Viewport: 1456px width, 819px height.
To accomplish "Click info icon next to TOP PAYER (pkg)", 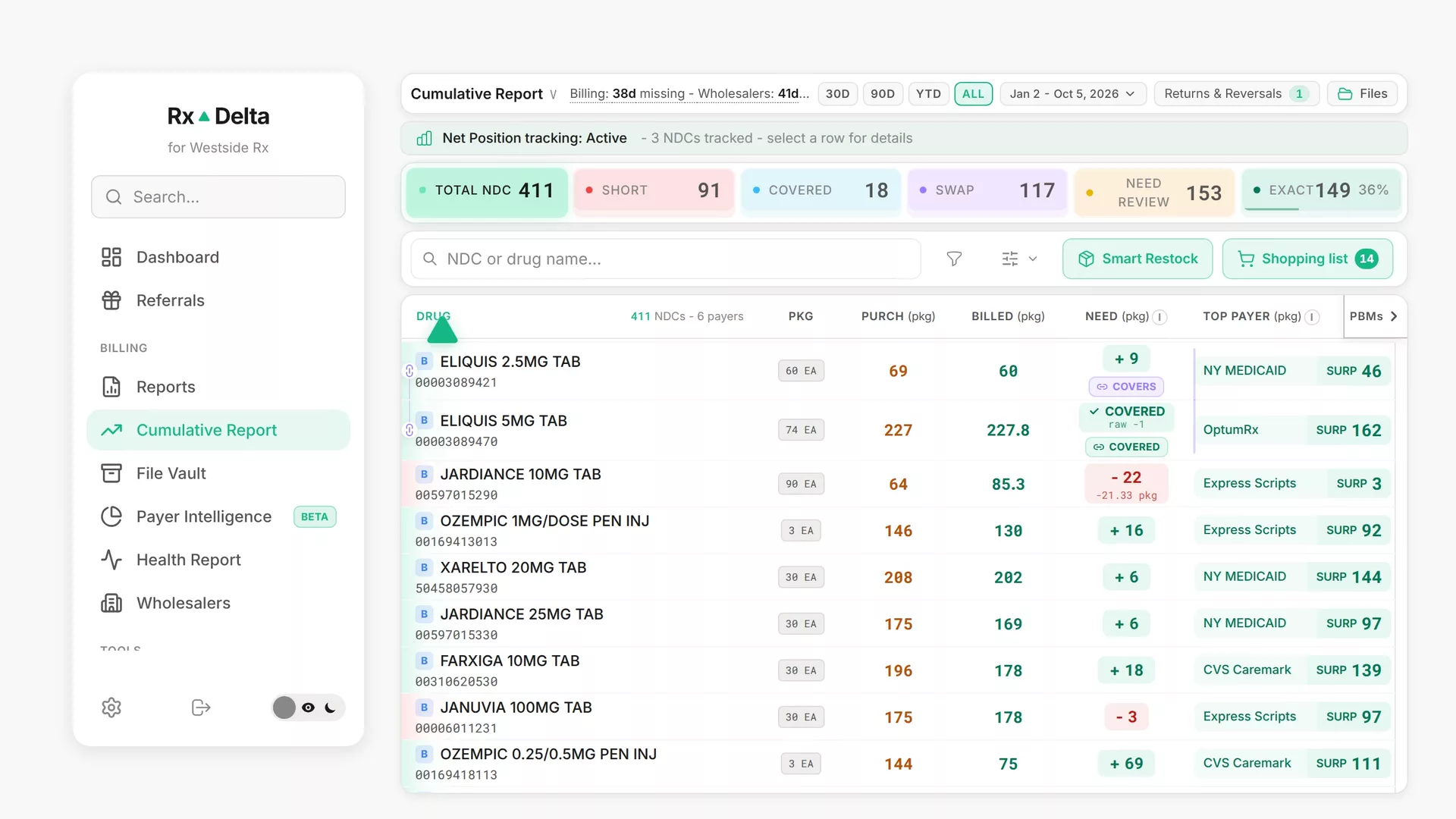I will pos(1312,317).
